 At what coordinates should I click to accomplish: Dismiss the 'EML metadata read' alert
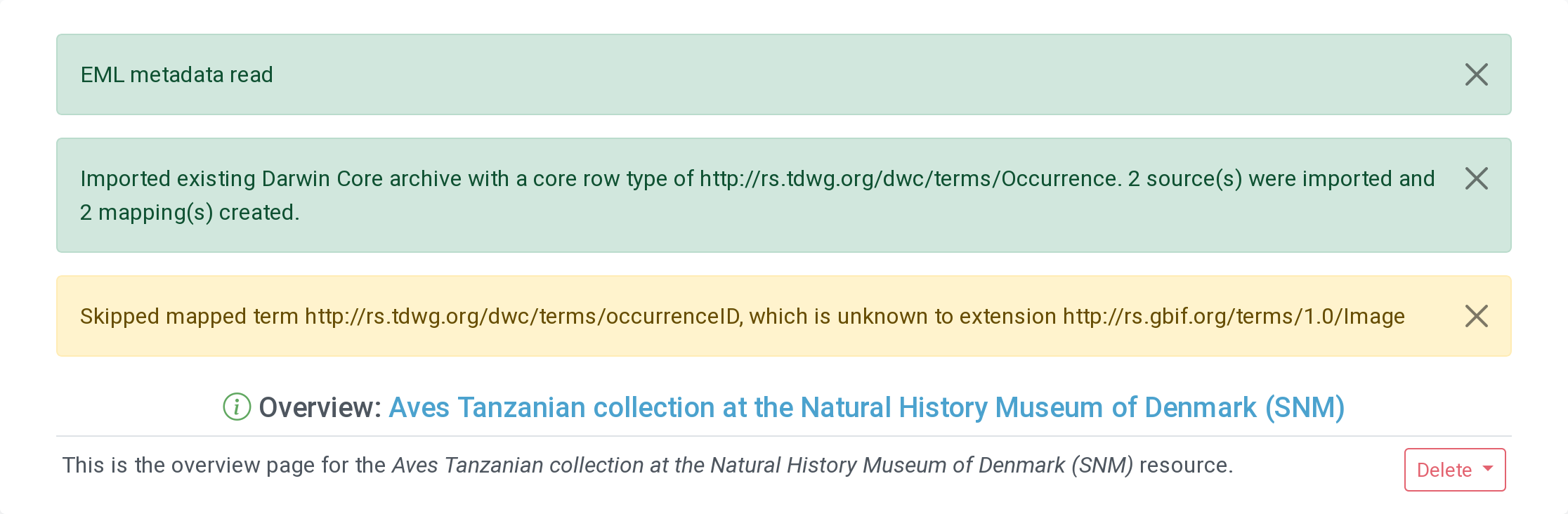(1476, 74)
